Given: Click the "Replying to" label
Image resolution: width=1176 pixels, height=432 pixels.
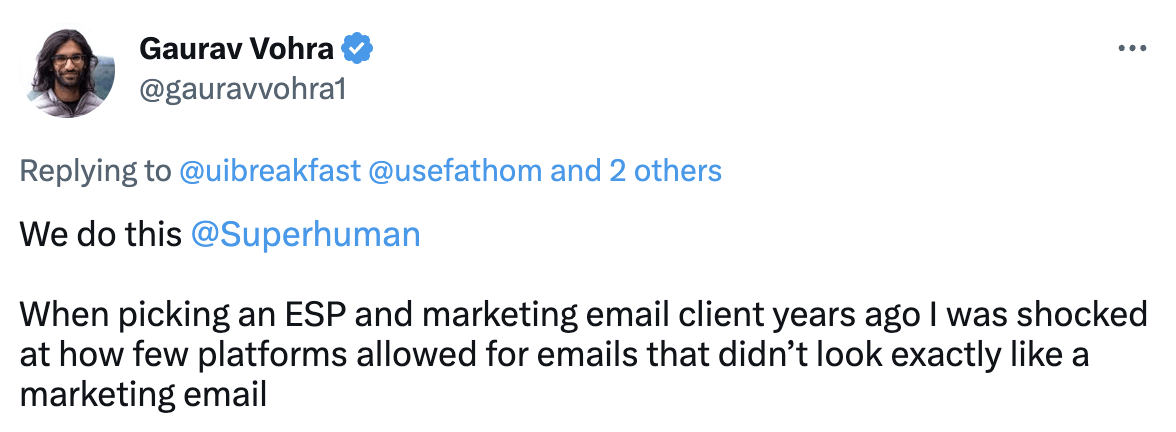Looking at the screenshot, I should click(x=96, y=171).
